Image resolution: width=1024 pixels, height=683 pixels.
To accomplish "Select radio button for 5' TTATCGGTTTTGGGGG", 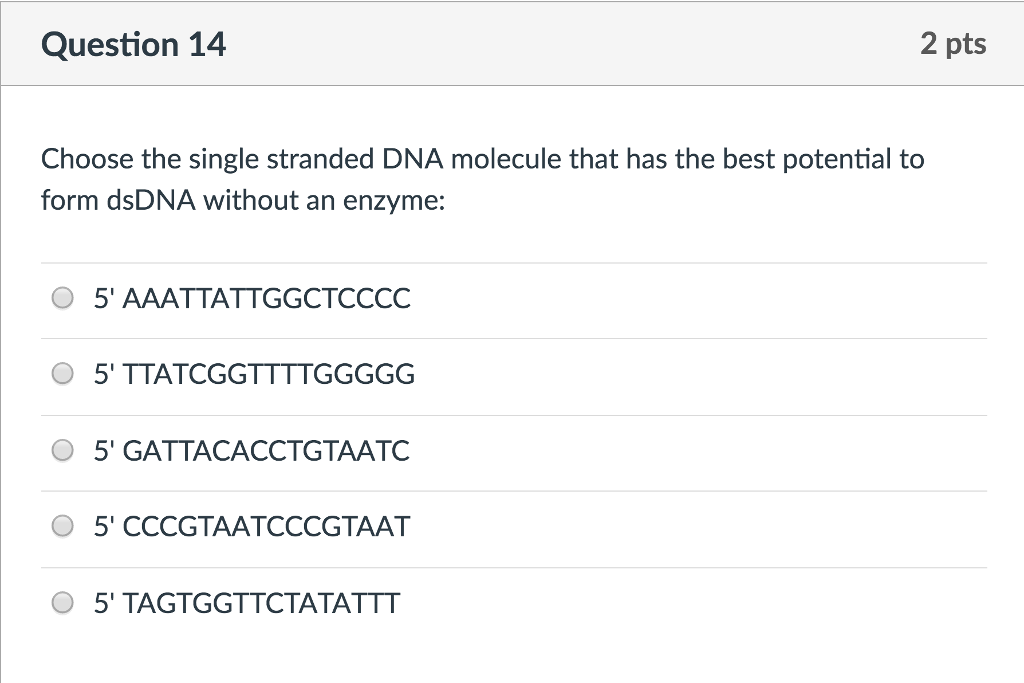I will (x=62, y=373).
